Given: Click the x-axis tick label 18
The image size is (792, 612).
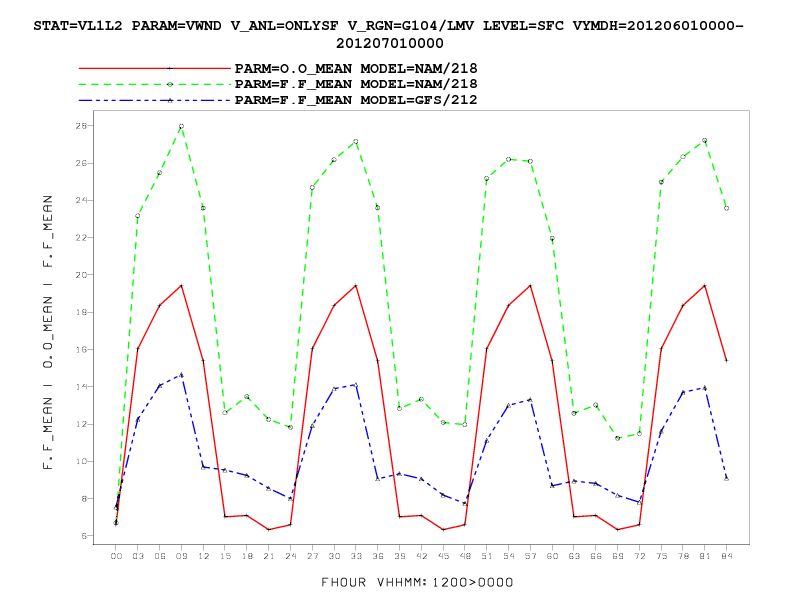Looking at the screenshot, I should tap(247, 556).
